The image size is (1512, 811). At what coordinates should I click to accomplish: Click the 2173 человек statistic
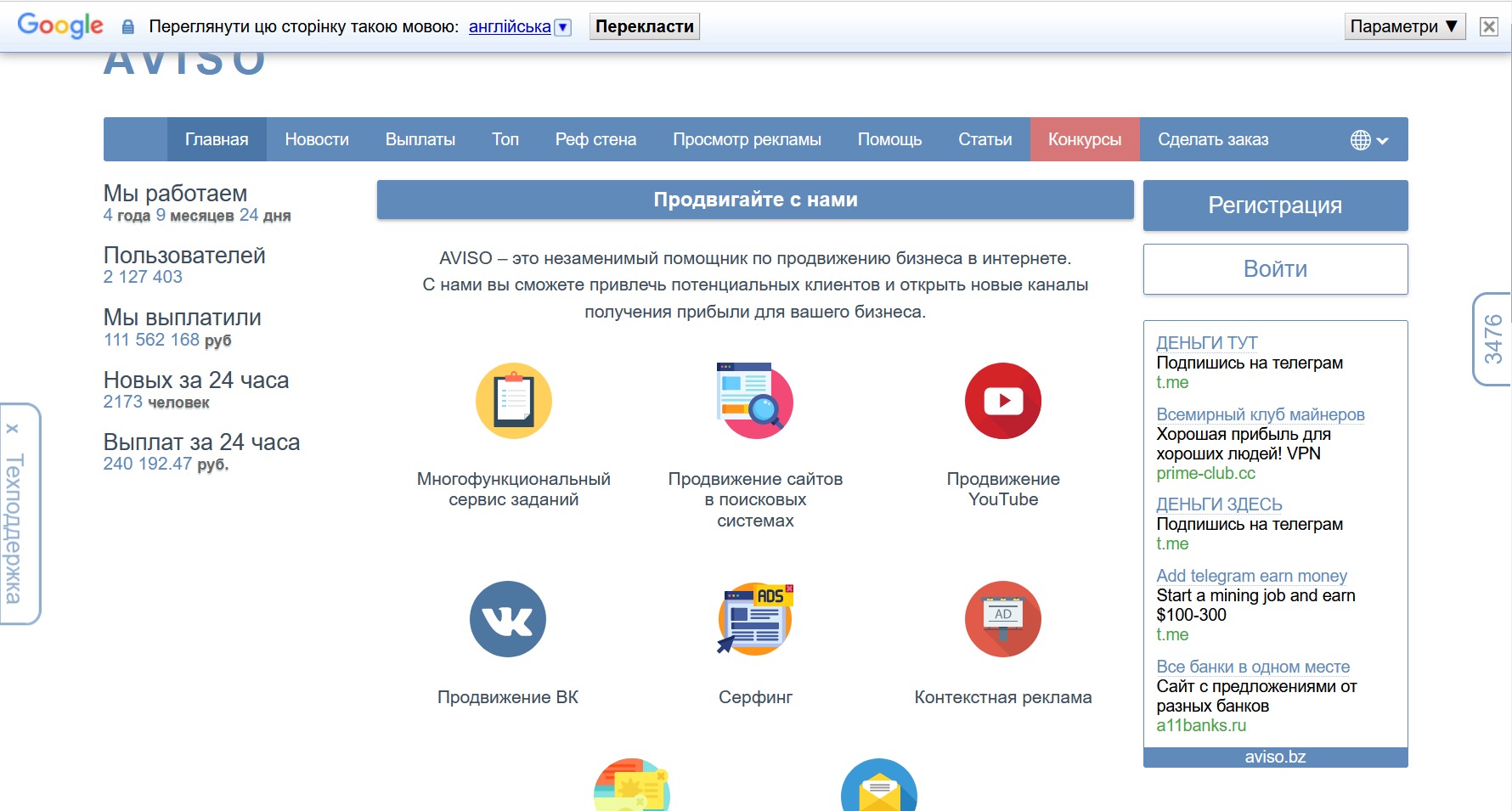[156, 402]
